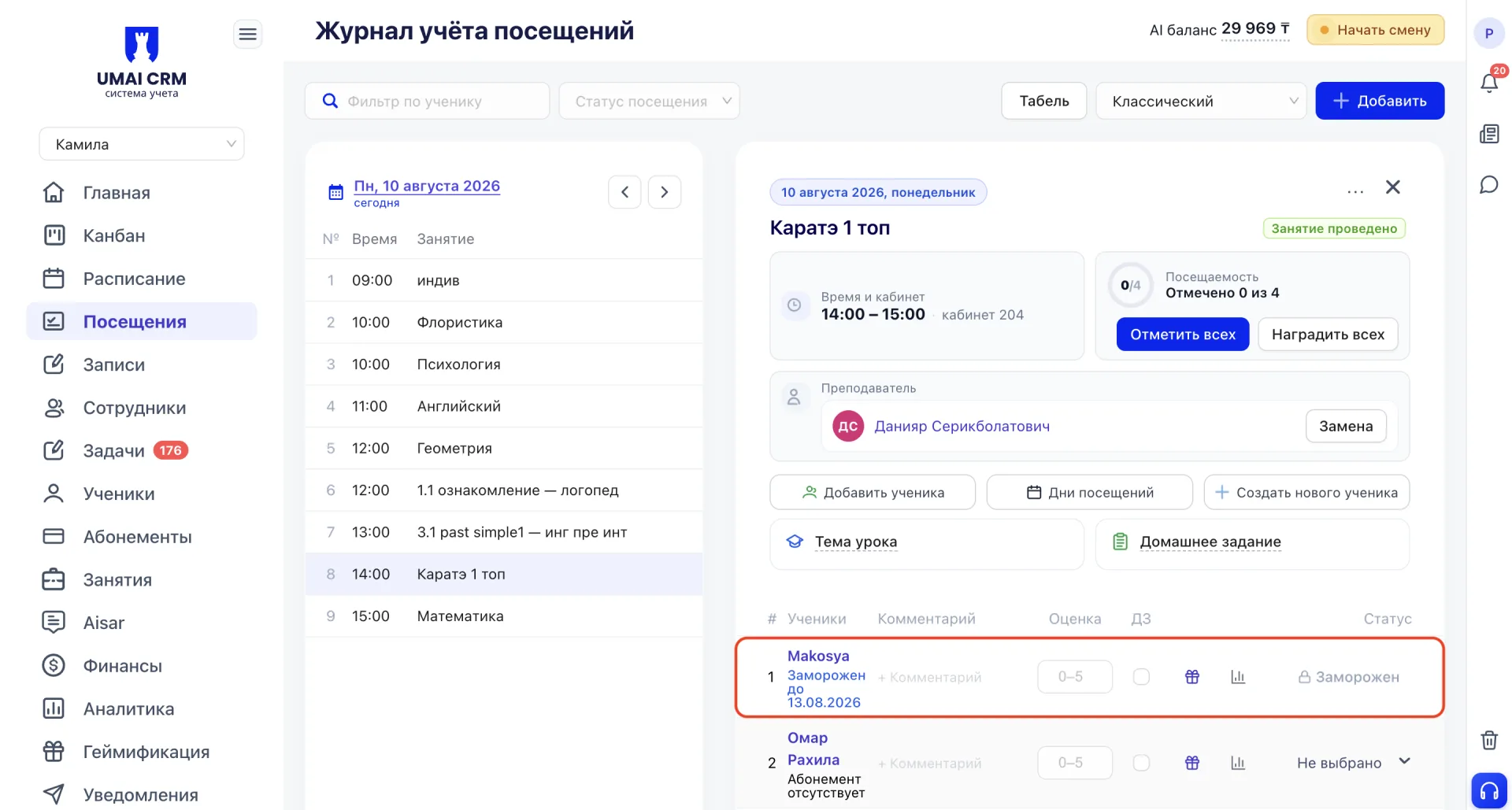Screen dimensions: 1512x810
Task: Click the trash bin icon
Action: pyautogui.click(x=1489, y=740)
